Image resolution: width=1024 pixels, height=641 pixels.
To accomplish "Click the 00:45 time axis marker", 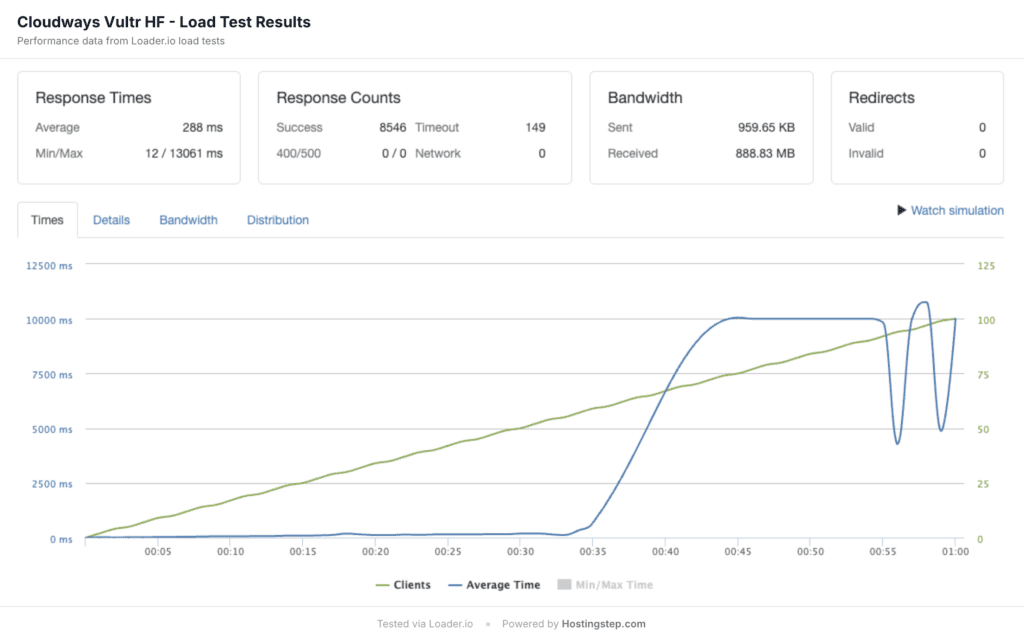I will coord(738,552).
